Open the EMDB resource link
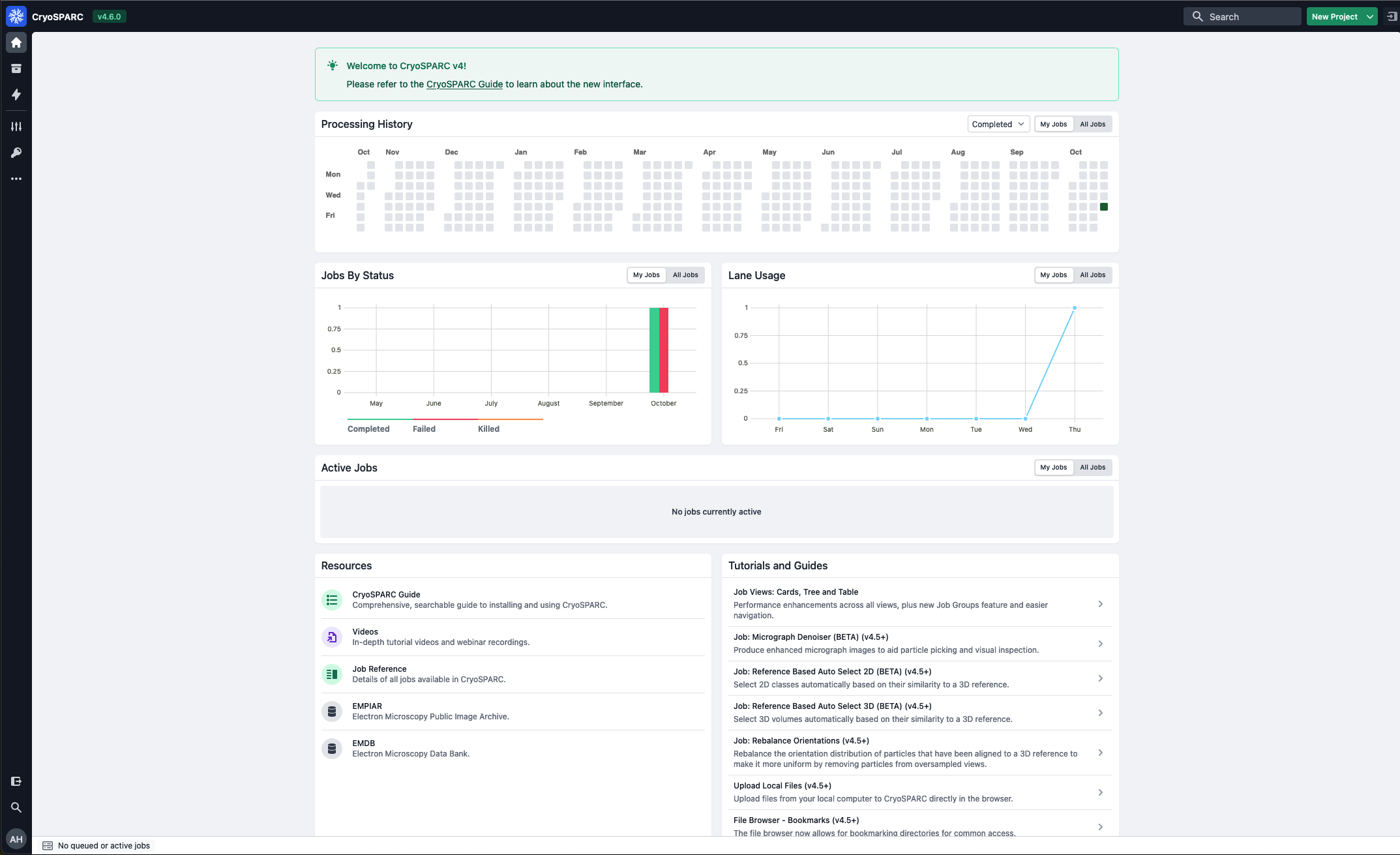This screenshot has width=1400, height=855. click(364, 743)
